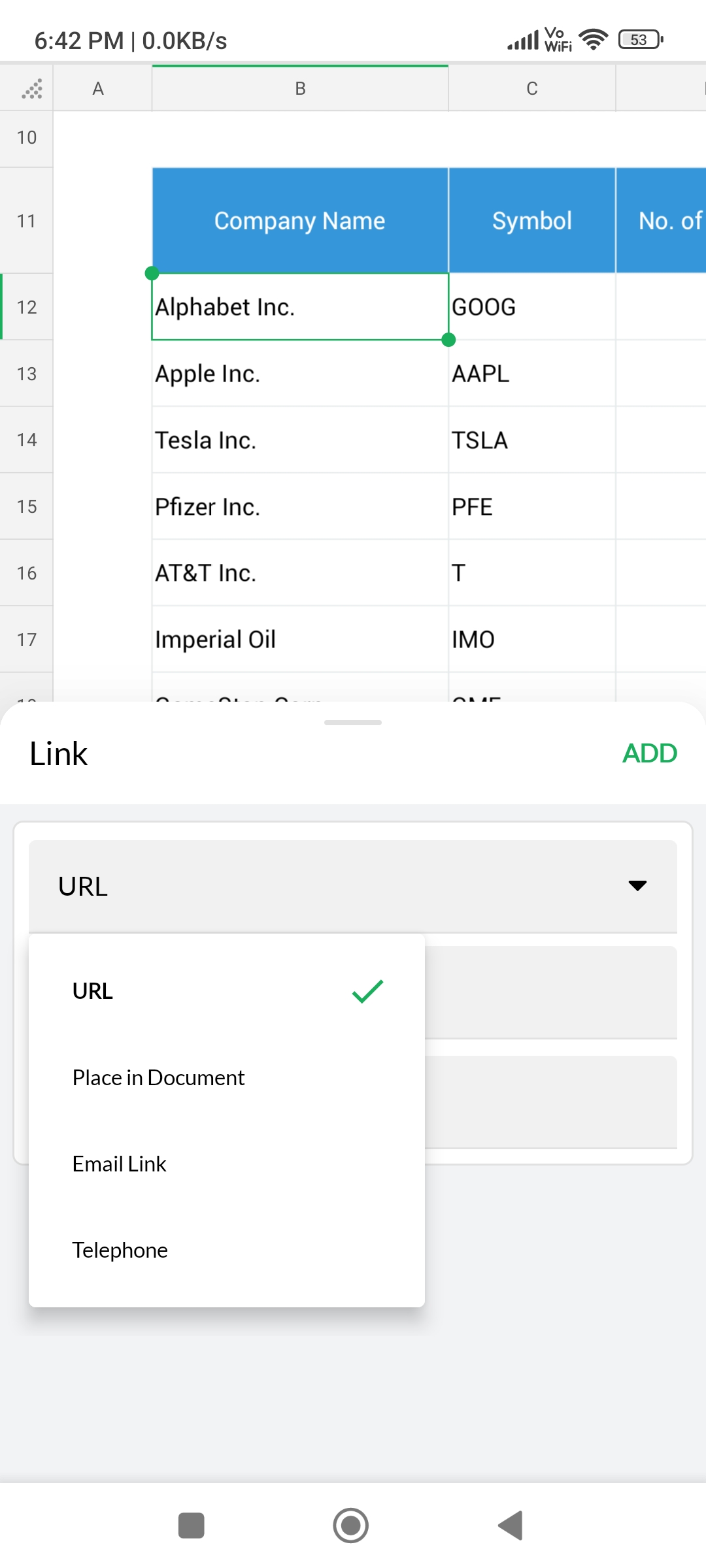Screen dimensions: 706x1568
Task: Open the URL link type combo box
Action: (352, 886)
